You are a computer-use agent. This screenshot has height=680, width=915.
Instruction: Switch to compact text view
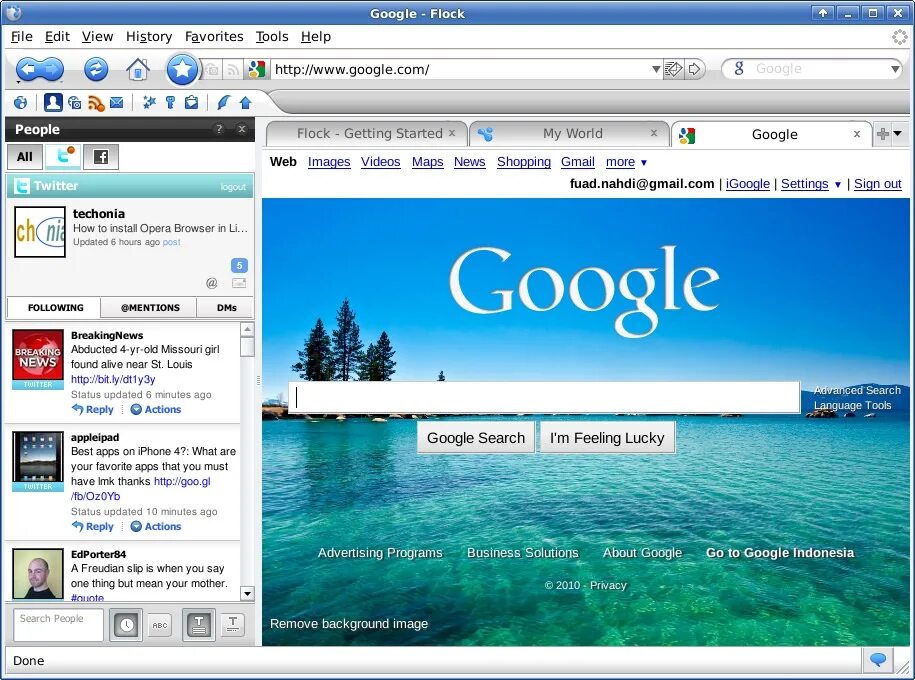[233, 625]
